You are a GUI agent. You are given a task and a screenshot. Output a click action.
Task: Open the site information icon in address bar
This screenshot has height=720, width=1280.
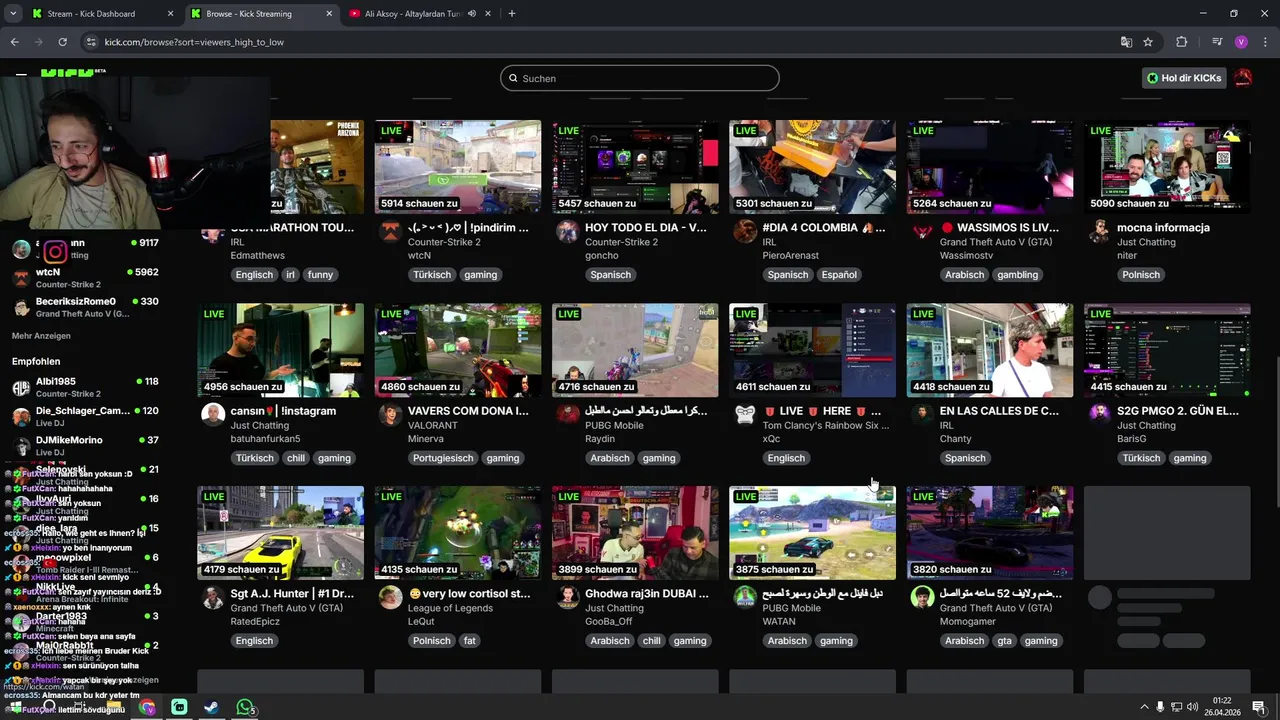tap(91, 42)
